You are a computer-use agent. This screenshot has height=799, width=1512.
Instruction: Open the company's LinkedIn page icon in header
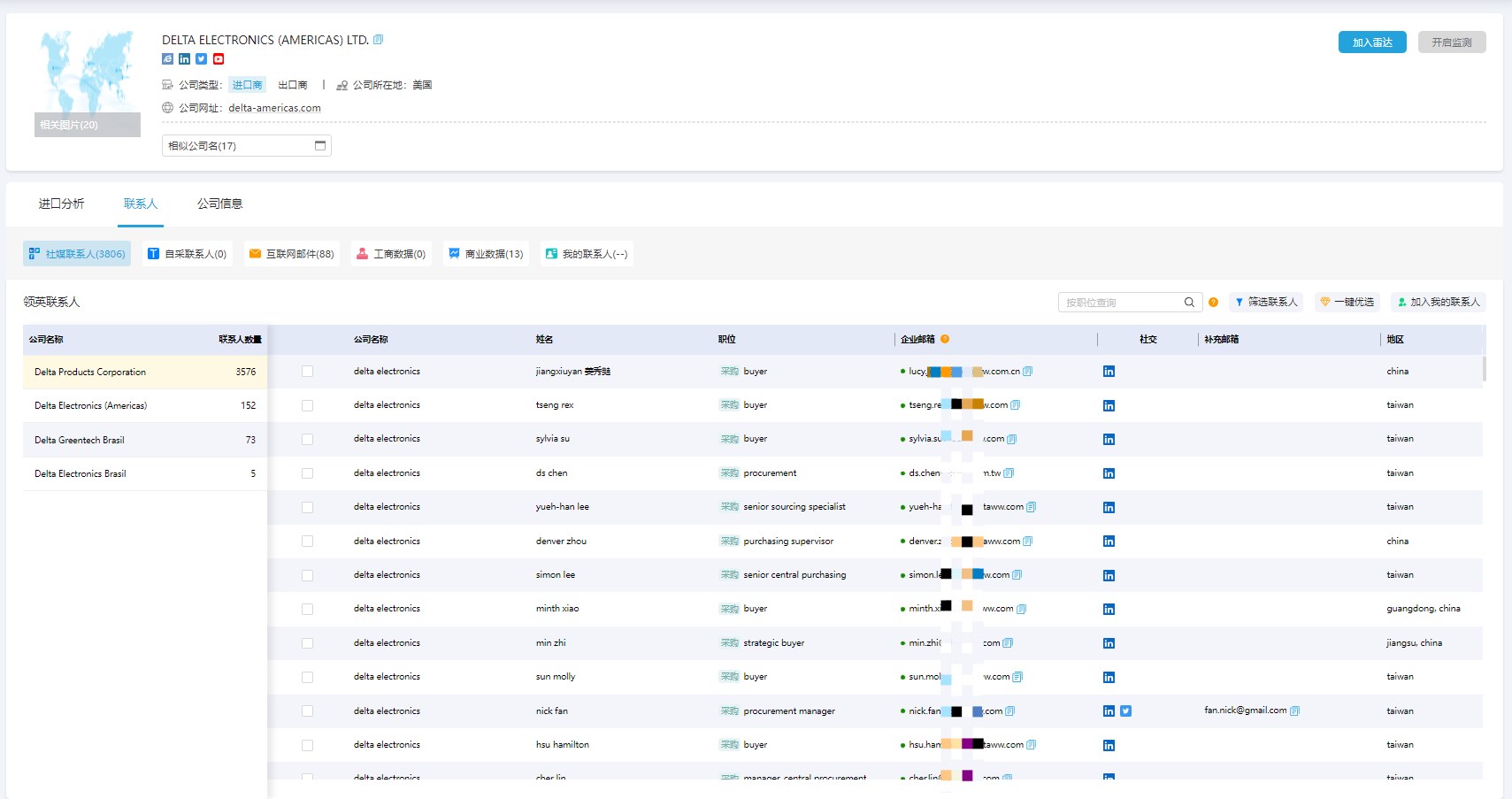(184, 59)
